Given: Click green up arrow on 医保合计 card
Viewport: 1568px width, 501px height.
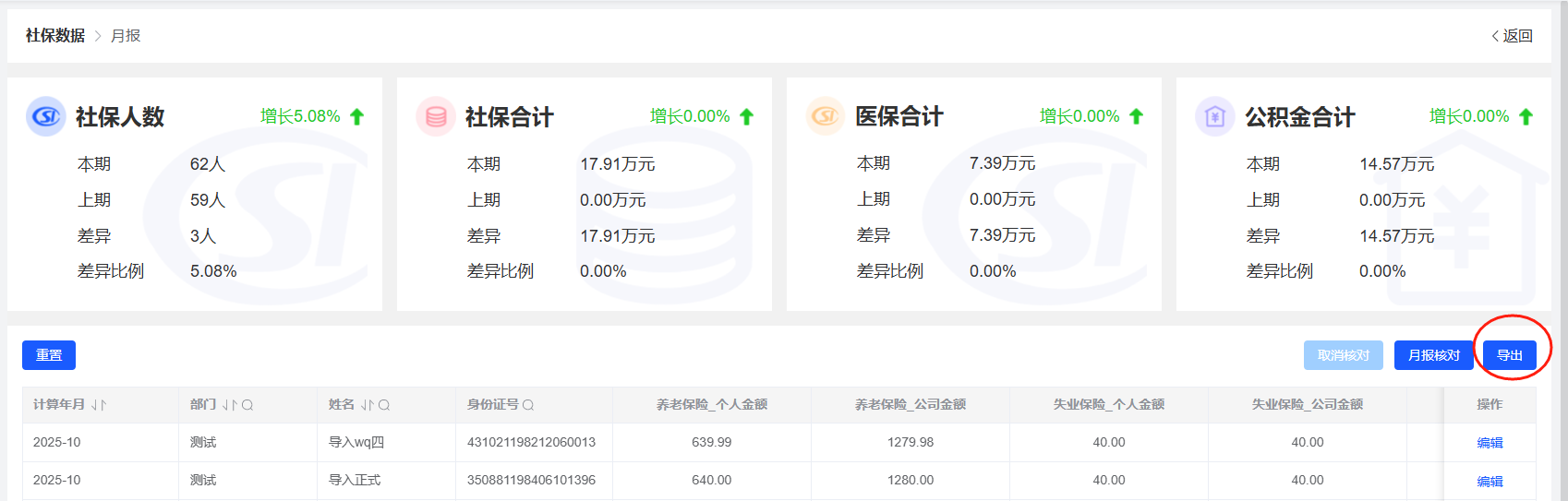Looking at the screenshot, I should click(x=1137, y=116).
